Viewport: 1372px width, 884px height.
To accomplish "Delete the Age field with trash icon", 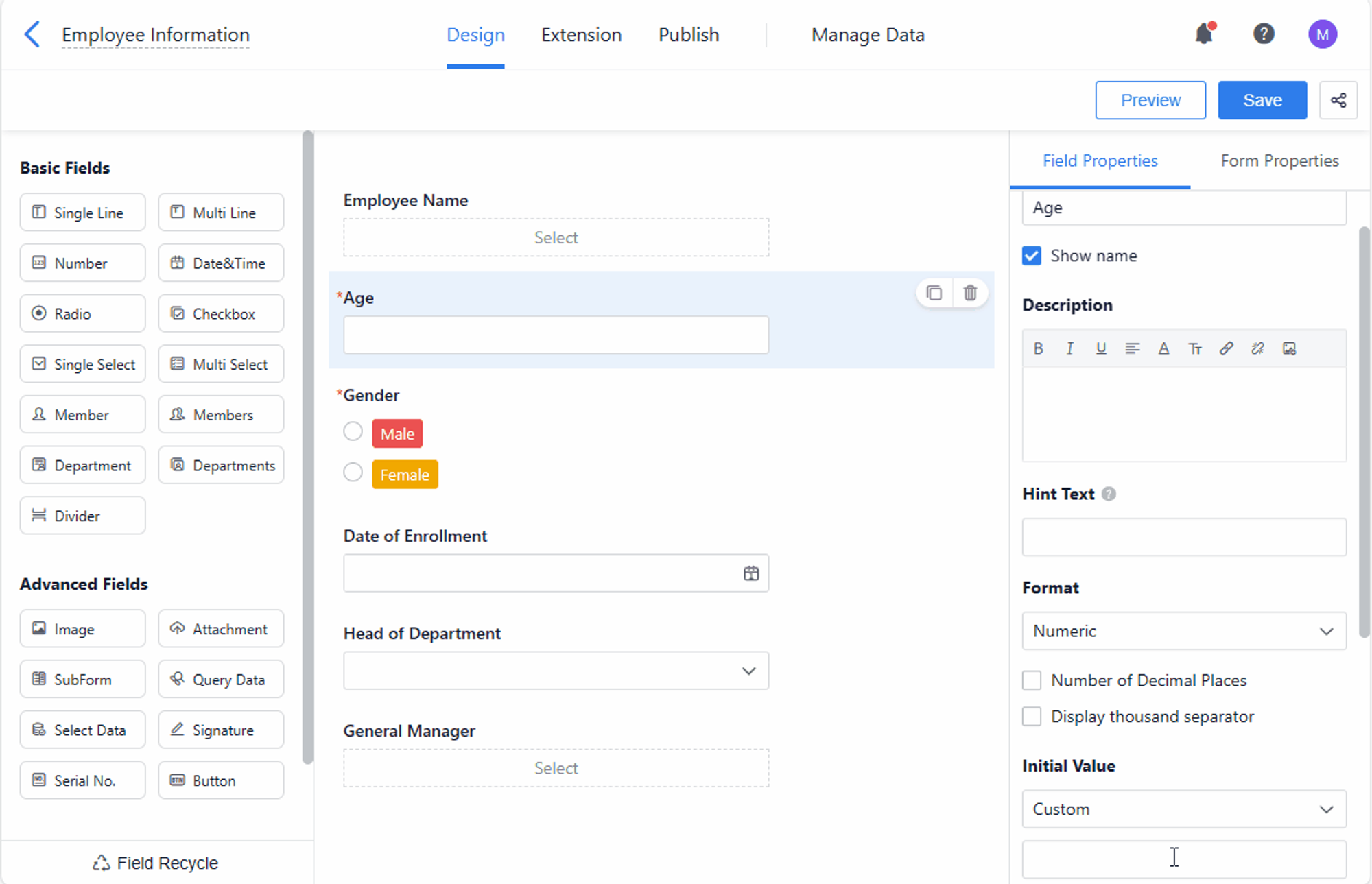I will (970, 293).
